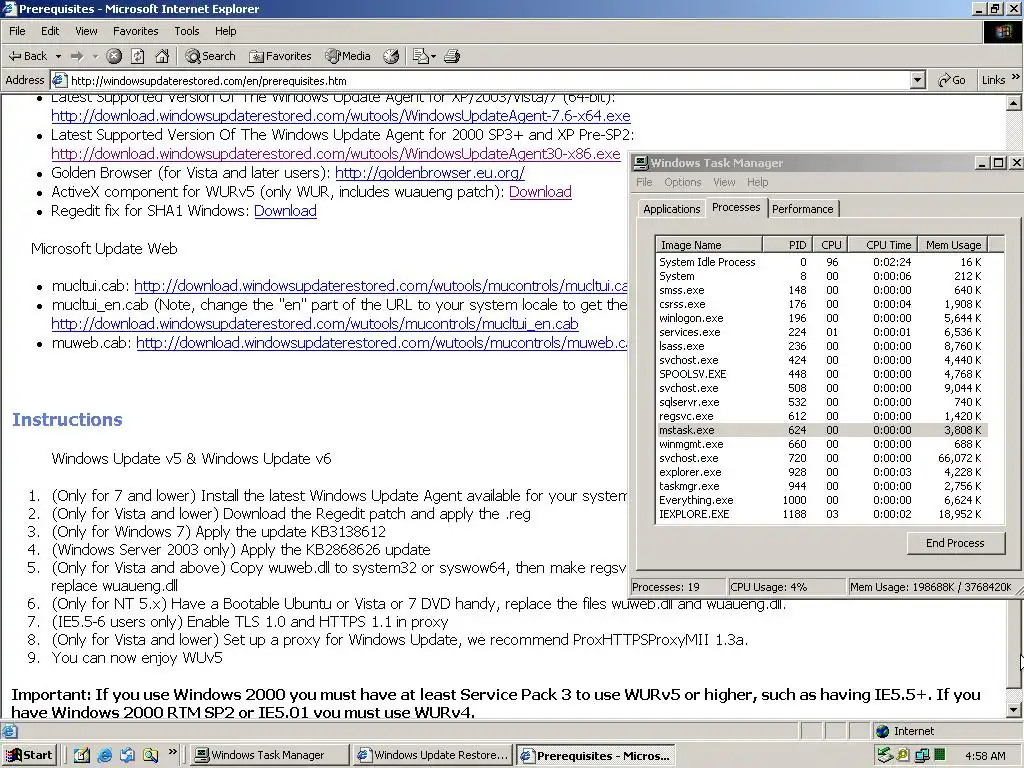The image size is (1024, 768).
Task: Select the sqlservr.exe process row
Action: (x=822, y=402)
